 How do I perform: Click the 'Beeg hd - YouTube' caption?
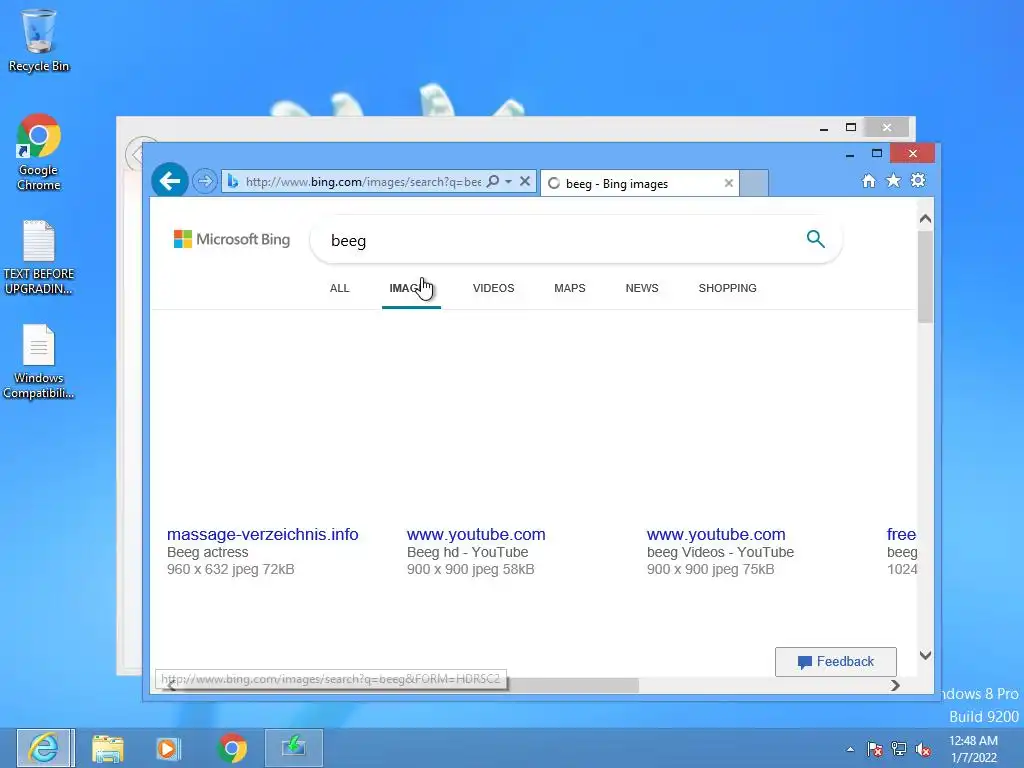468,552
